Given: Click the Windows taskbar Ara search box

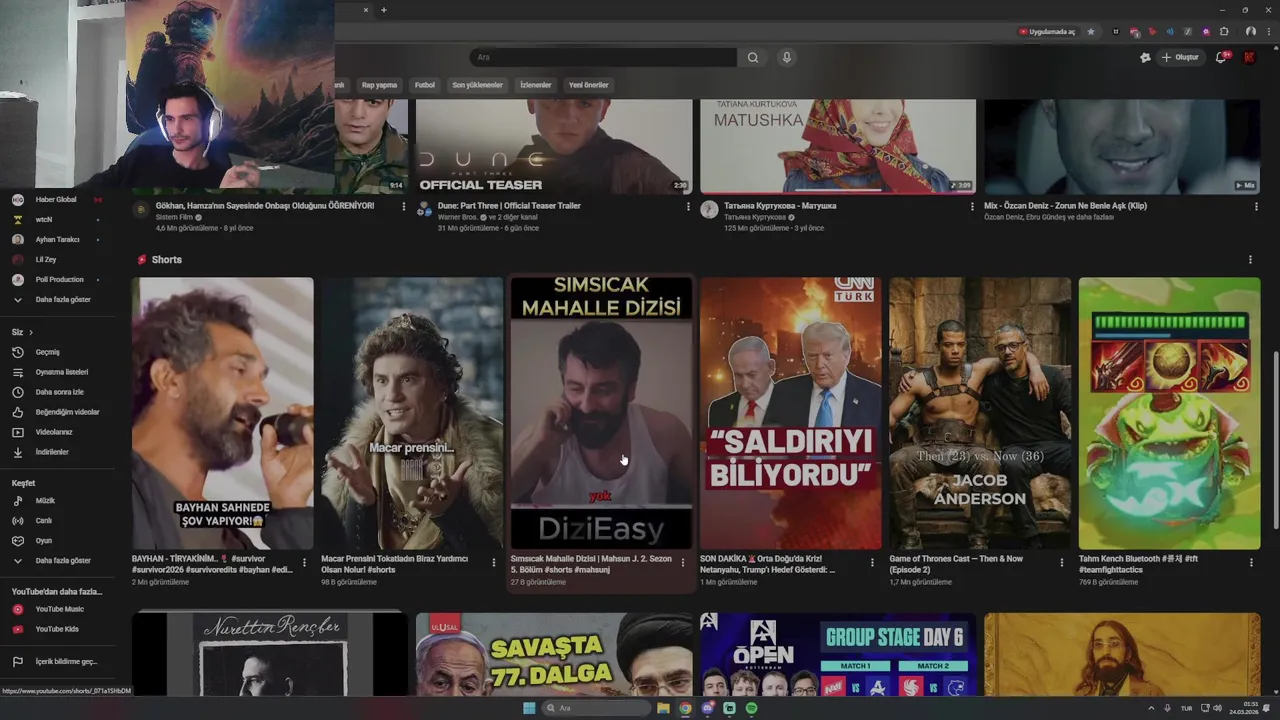Looking at the screenshot, I should click(596, 708).
